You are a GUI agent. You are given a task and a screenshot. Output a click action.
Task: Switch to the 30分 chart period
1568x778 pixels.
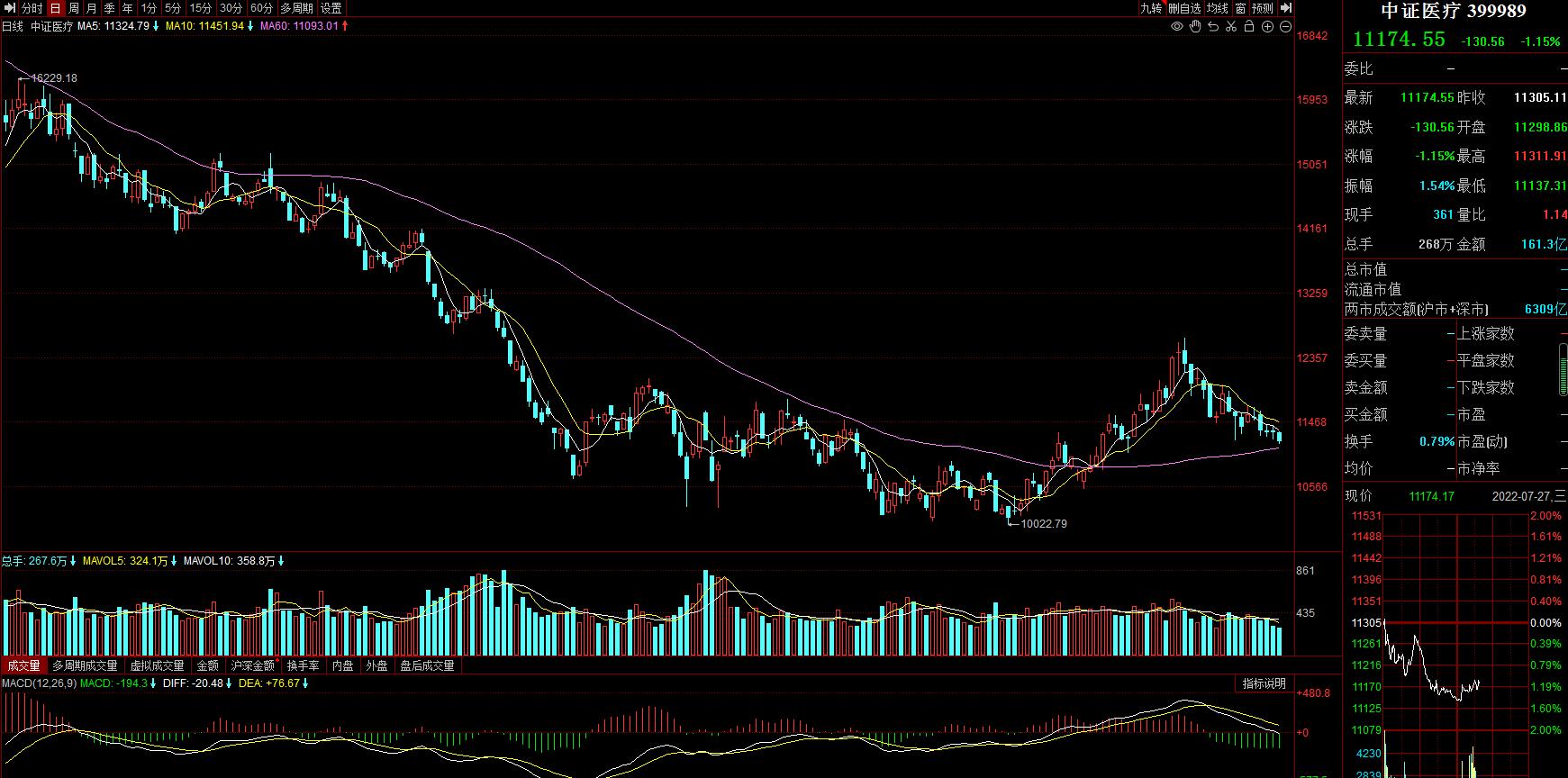pyautogui.click(x=231, y=8)
